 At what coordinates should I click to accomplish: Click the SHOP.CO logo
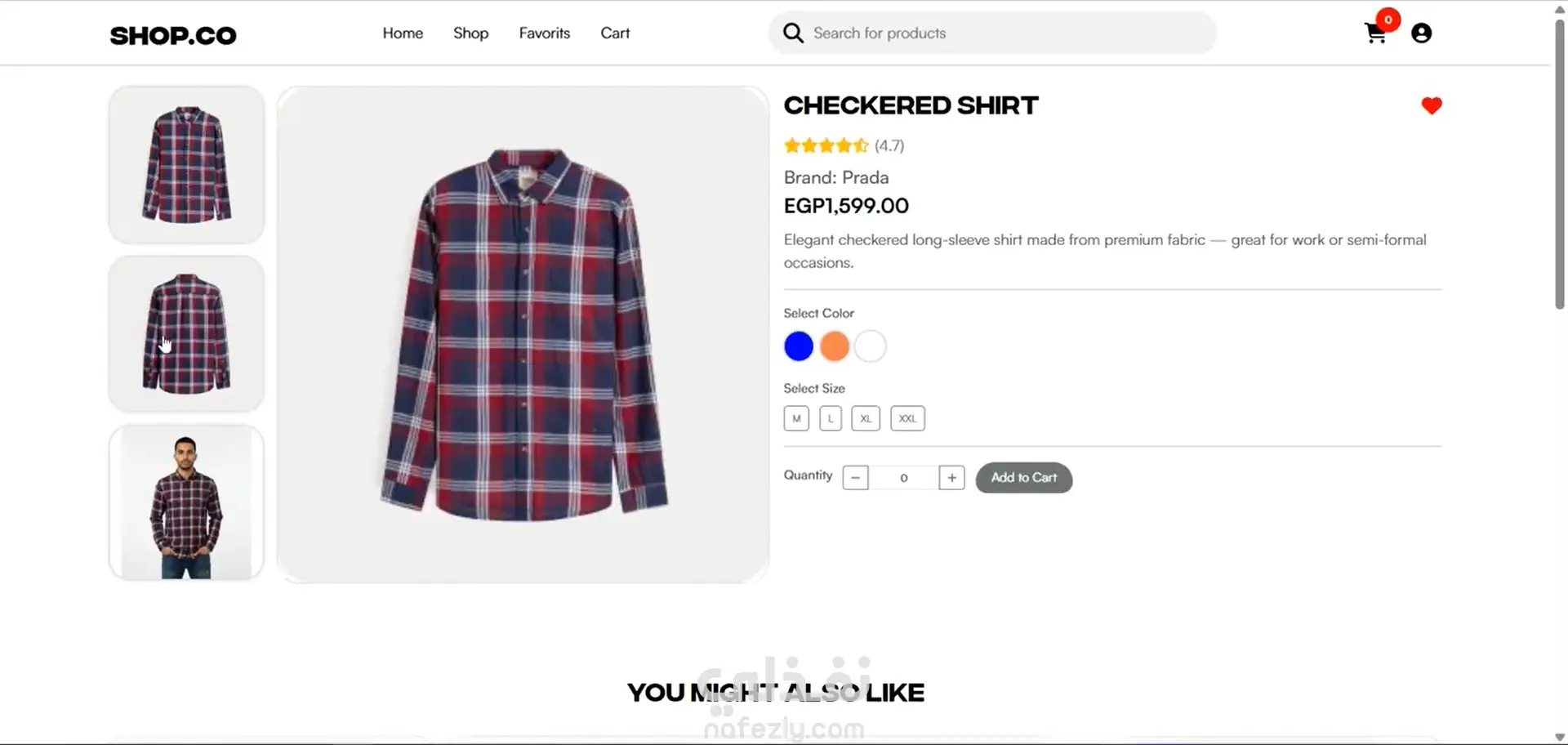pyautogui.click(x=173, y=35)
